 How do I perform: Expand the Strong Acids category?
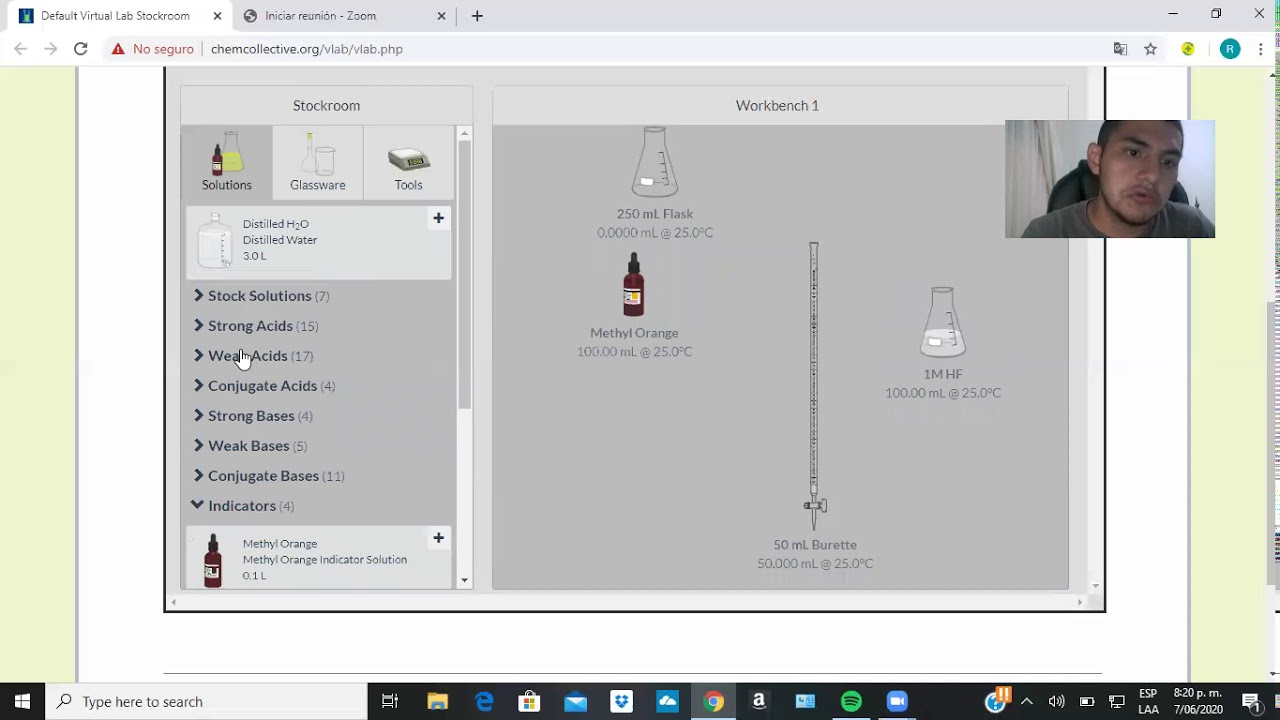click(255, 326)
